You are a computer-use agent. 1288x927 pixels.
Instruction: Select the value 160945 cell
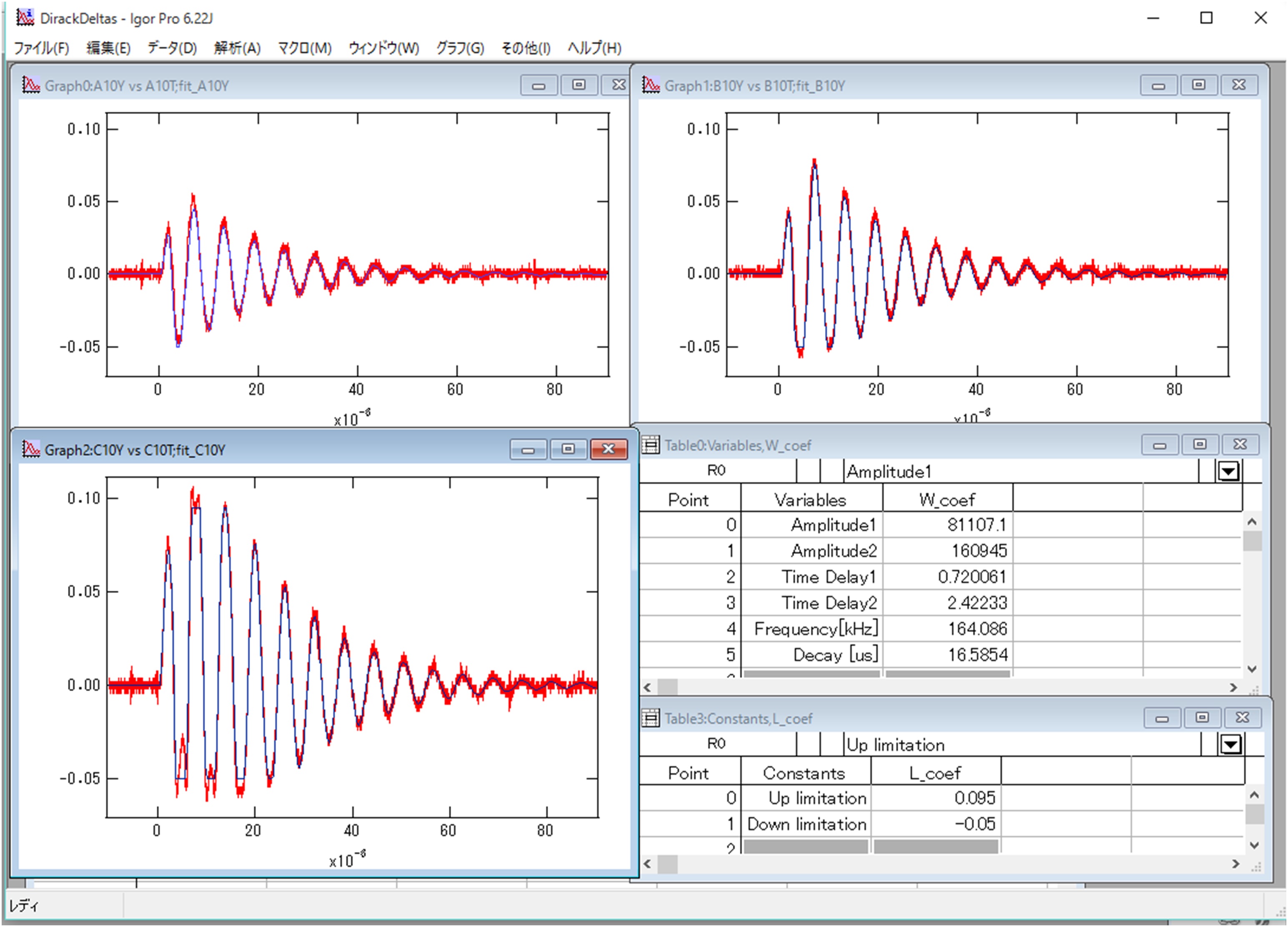coord(947,550)
